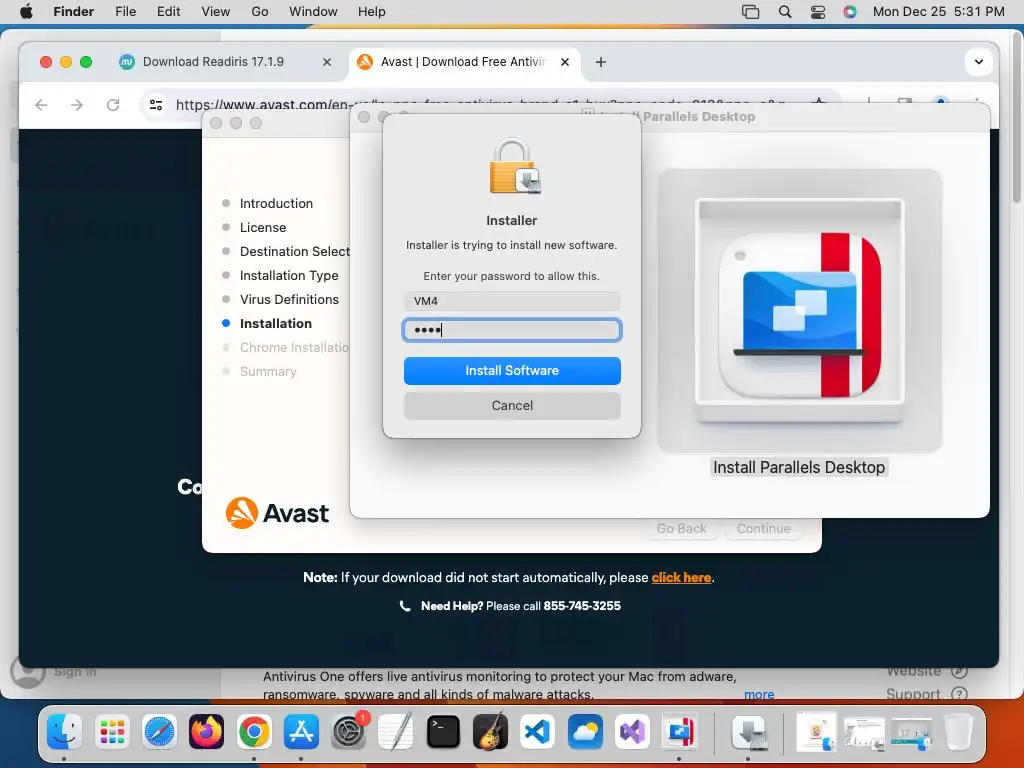Open Parallels Desktop dock icon

click(680, 731)
